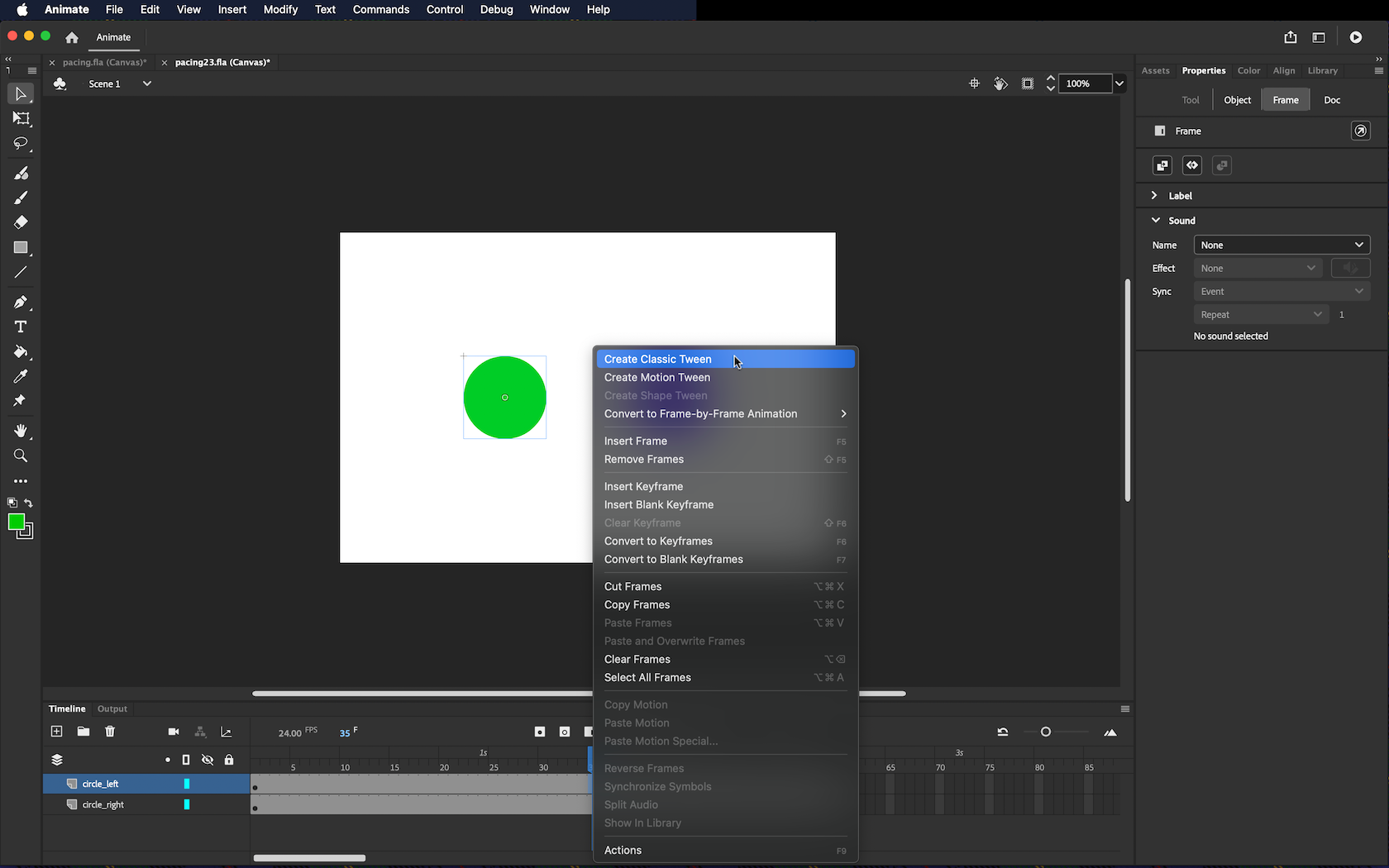Toggle lock all layers icon
Viewport: 1389px width, 868px height.
(x=229, y=760)
